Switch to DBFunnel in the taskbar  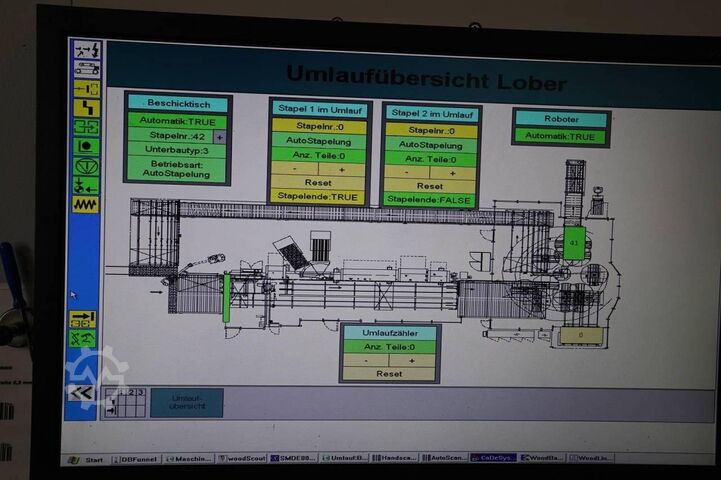tap(135, 459)
